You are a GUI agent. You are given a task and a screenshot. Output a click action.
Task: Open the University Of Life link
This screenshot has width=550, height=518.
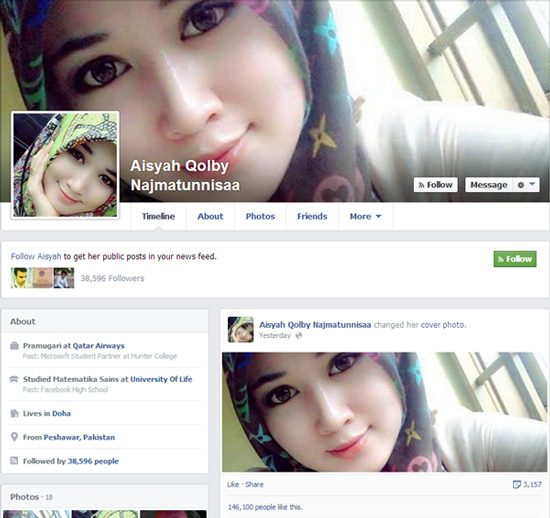[x=161, y=379]
